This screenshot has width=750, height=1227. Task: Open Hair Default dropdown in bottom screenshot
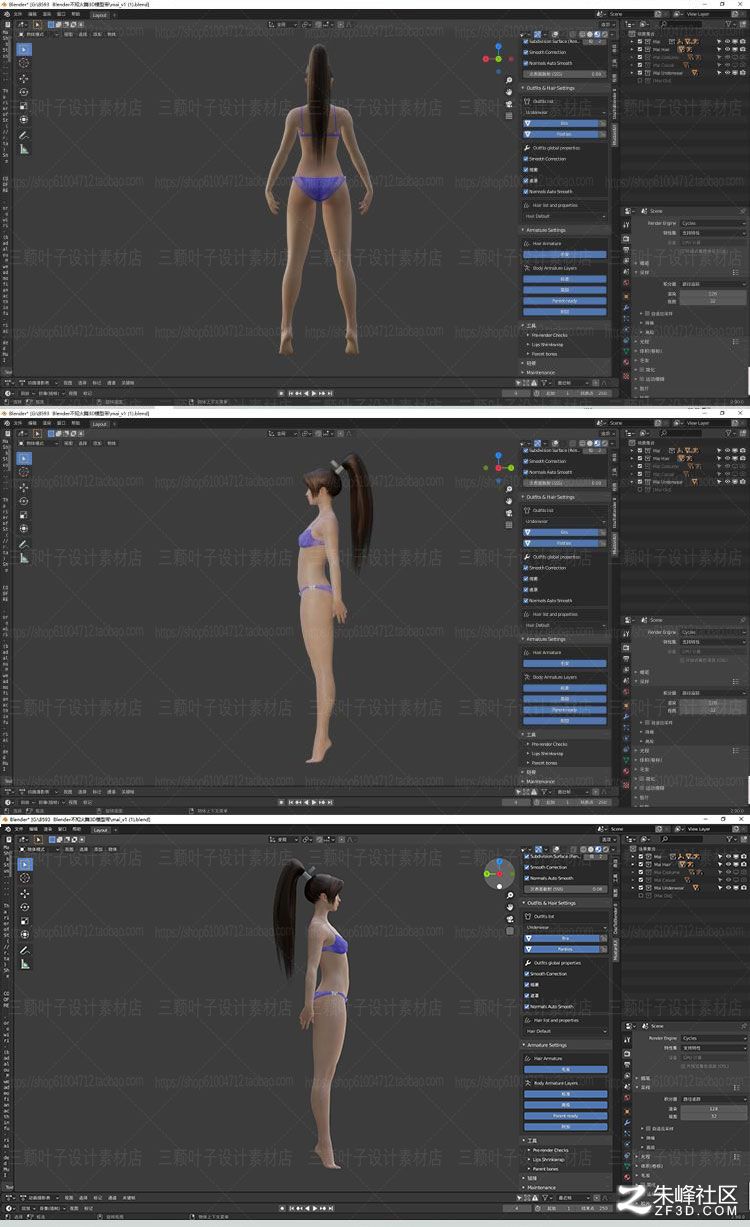pyautogui.click(x=565, y=1031)
